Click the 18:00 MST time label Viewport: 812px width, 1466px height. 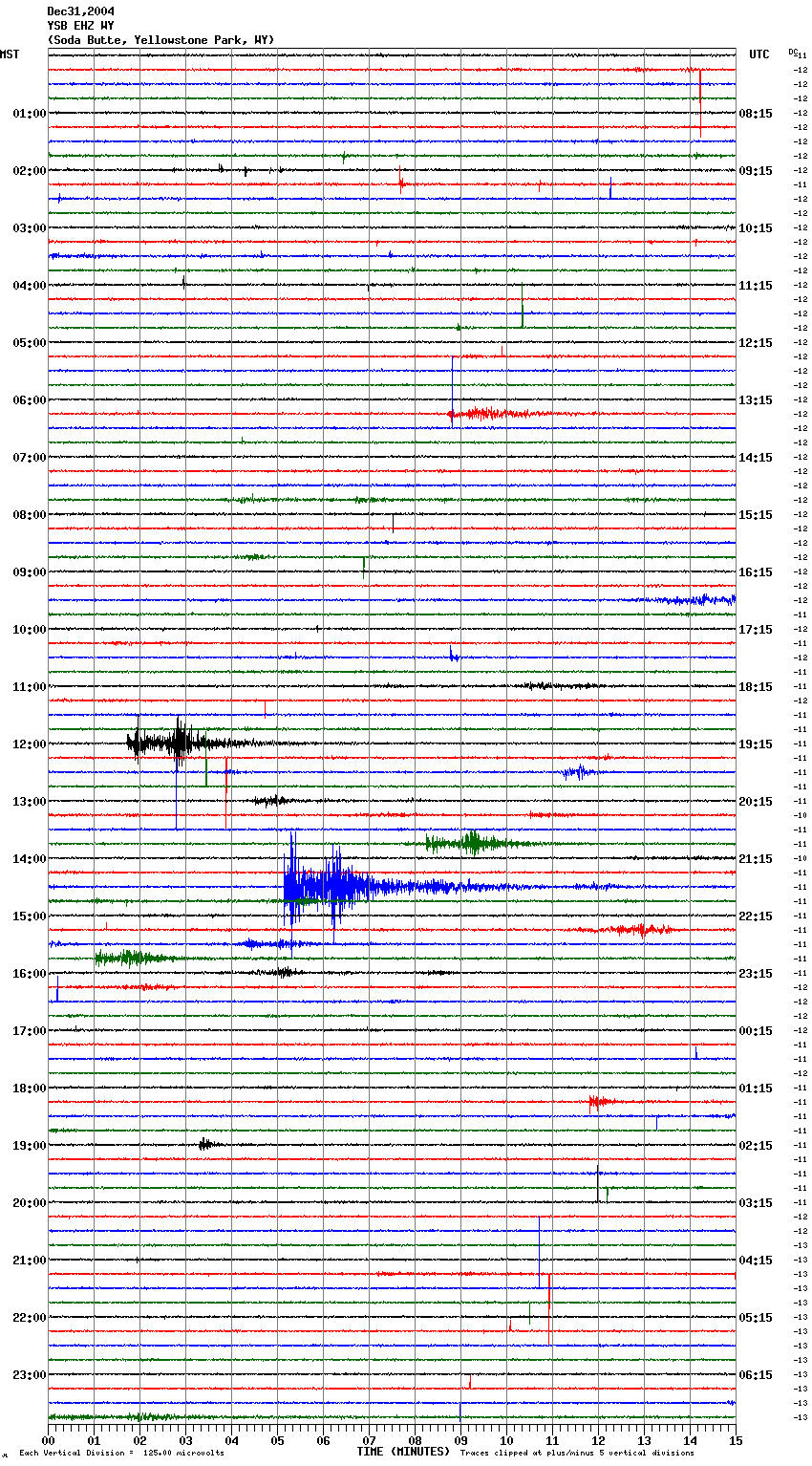pos(29,1088)
